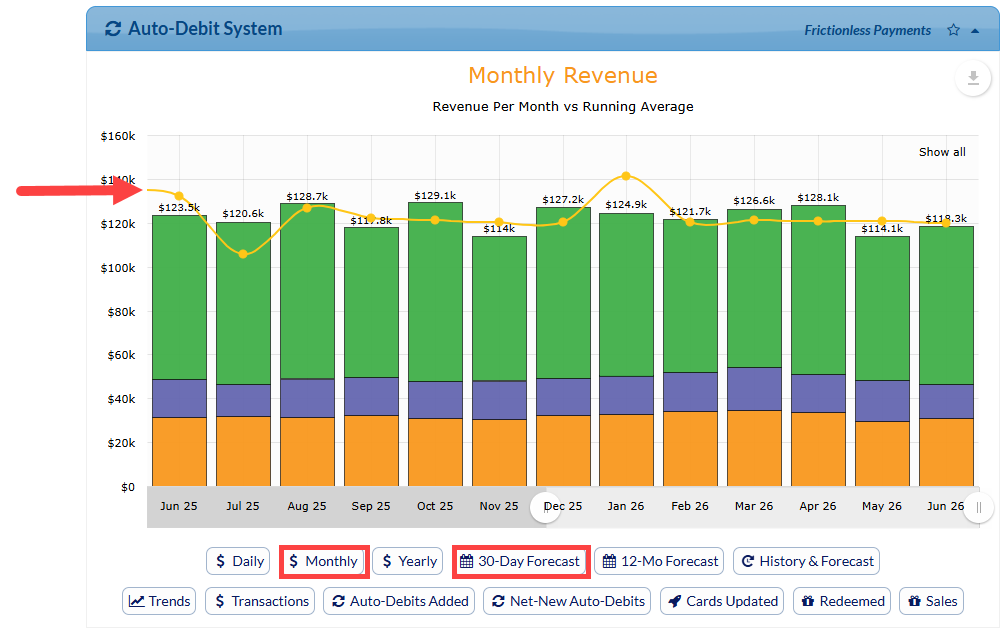Switch to the Daily revenue view

point(238,561)
